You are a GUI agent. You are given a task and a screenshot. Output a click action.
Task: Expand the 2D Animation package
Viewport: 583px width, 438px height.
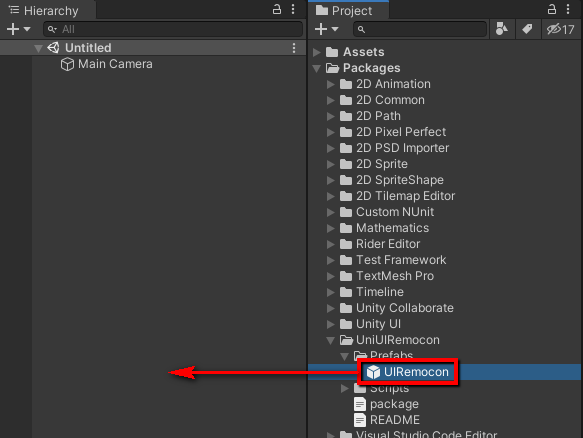(x=331, y=84)
